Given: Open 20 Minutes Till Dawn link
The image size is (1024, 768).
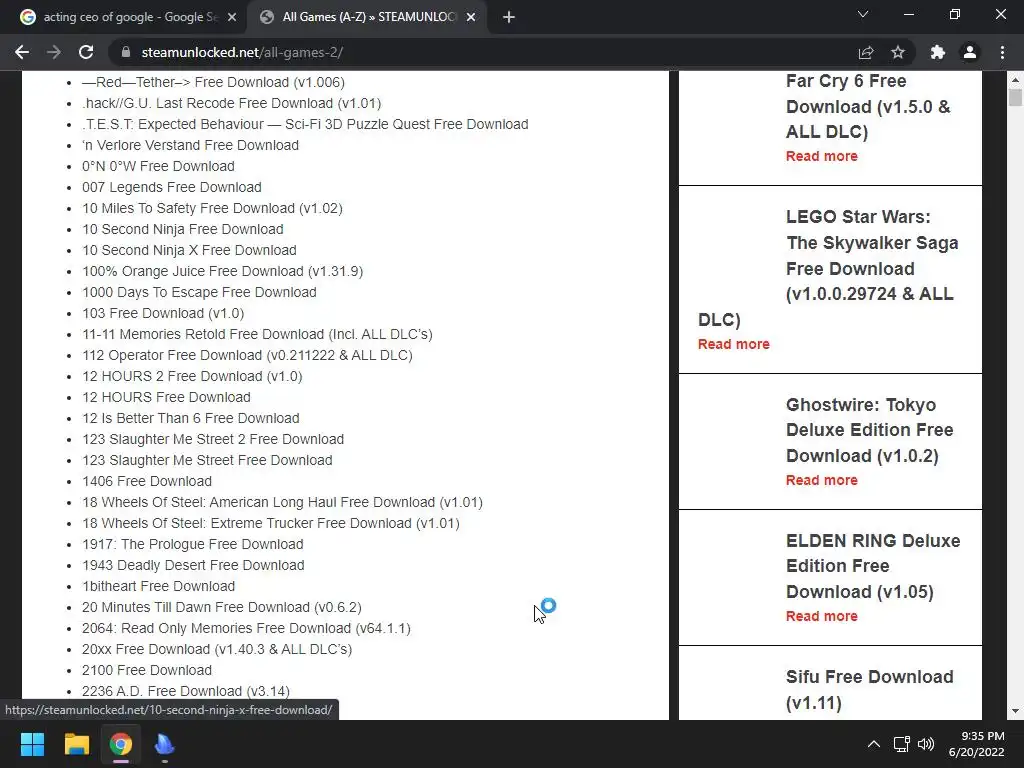Looking at the screenshot, I should [222, 607].
